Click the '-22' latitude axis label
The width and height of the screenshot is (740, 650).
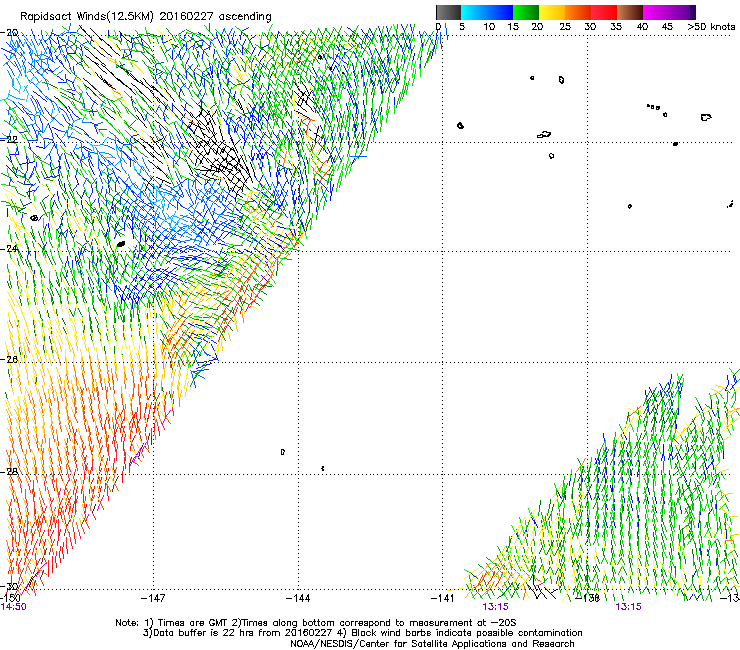(9, 140)
